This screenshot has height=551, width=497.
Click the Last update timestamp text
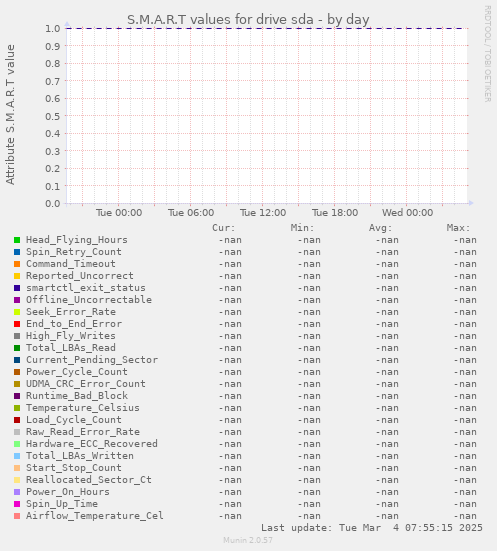coord(372,528)
